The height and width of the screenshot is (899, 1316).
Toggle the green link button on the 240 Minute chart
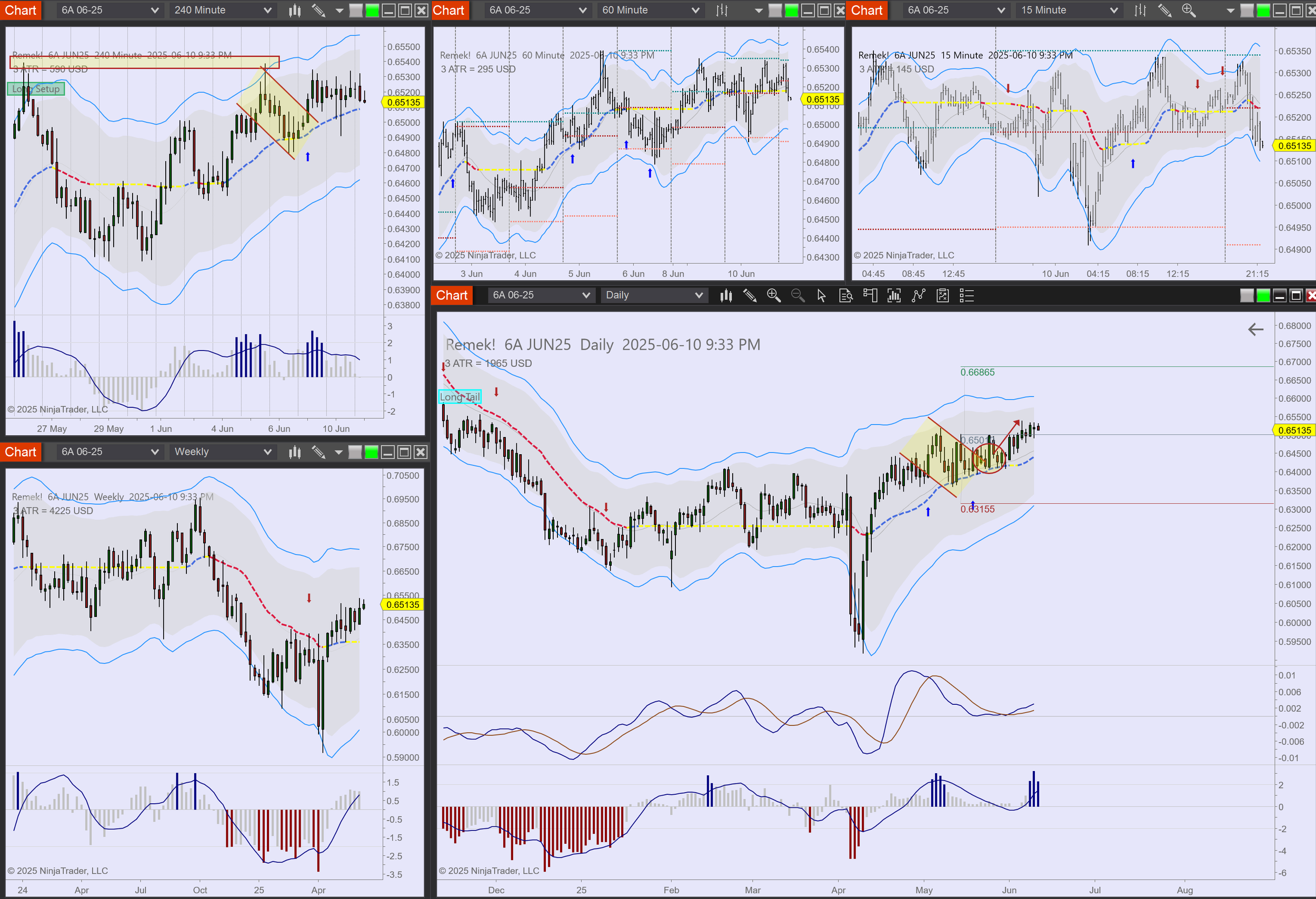[x=372, y=10]
